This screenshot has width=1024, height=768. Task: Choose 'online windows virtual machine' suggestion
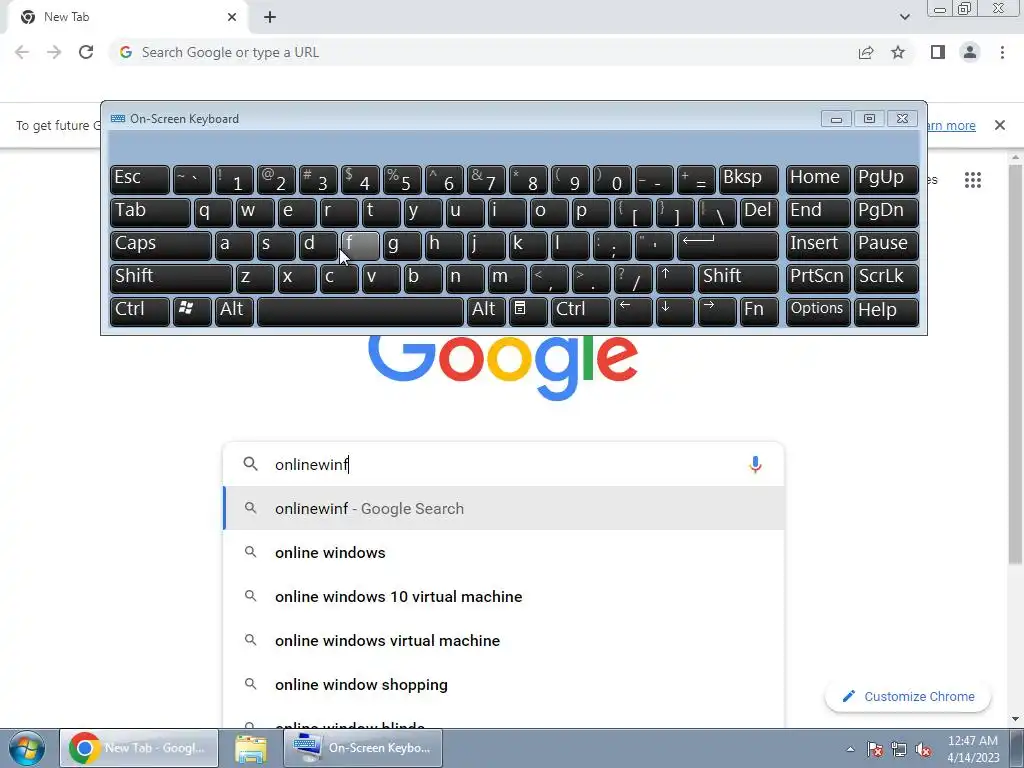click(504, 640)
